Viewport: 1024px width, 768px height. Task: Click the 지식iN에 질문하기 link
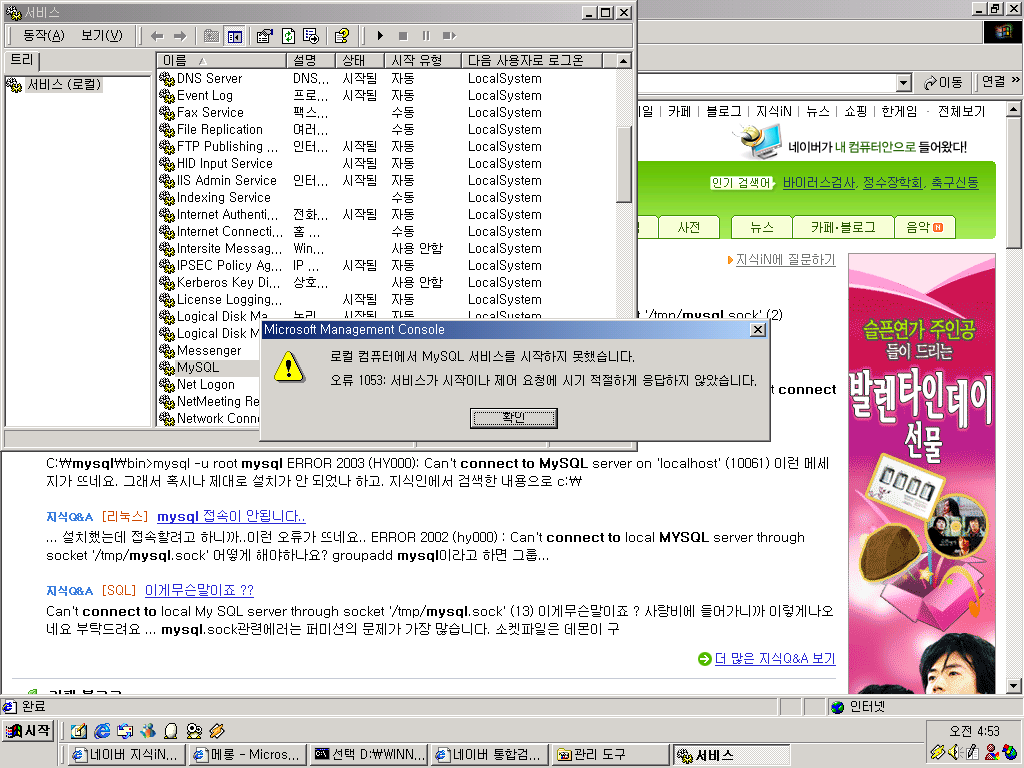click(x=785, y=259)
